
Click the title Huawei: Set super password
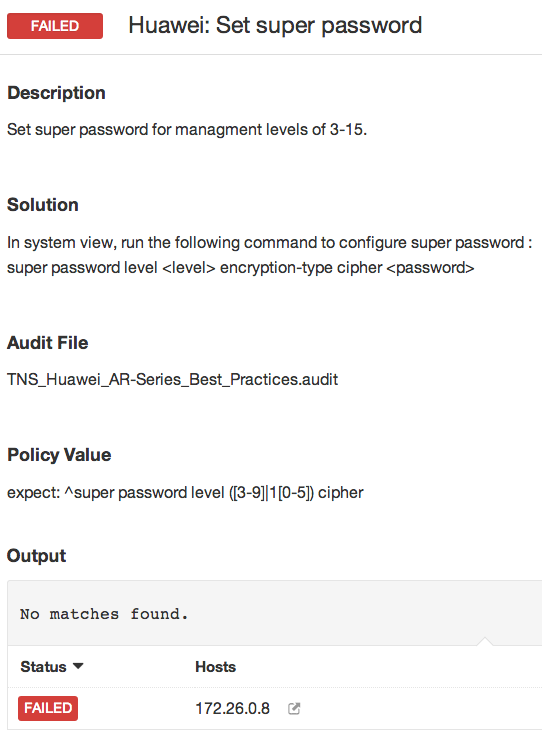275,25
